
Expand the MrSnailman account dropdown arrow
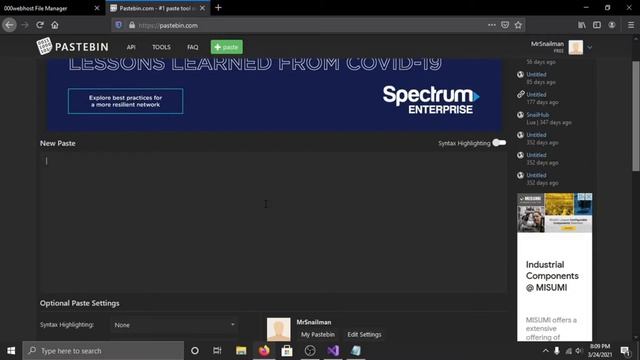[589, 47]
